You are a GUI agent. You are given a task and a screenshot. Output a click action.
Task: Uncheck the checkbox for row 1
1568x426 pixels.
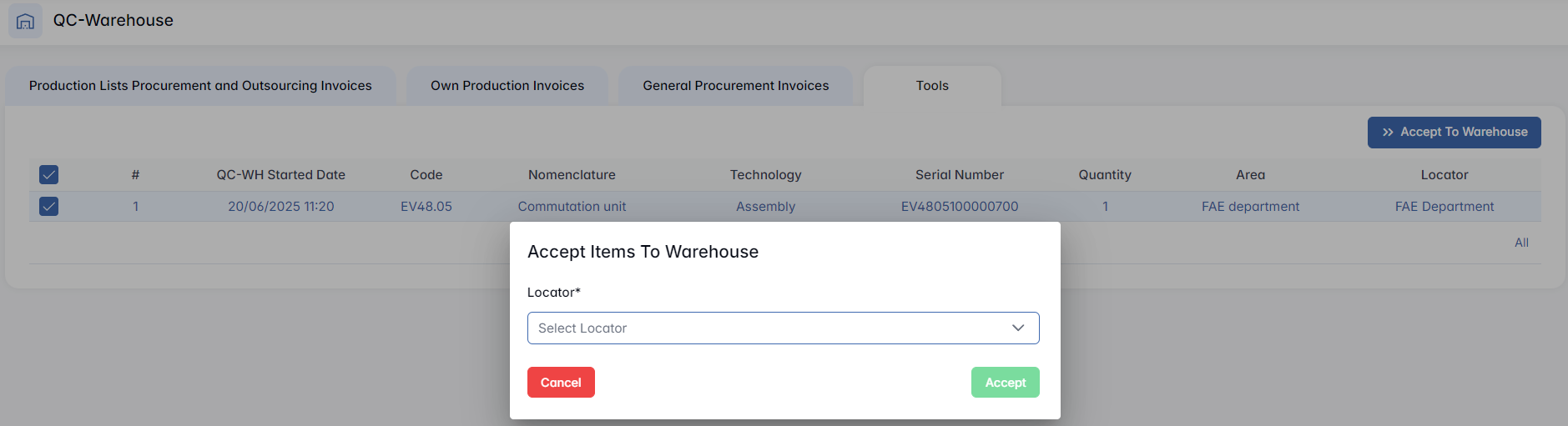(x=49, y=207)
